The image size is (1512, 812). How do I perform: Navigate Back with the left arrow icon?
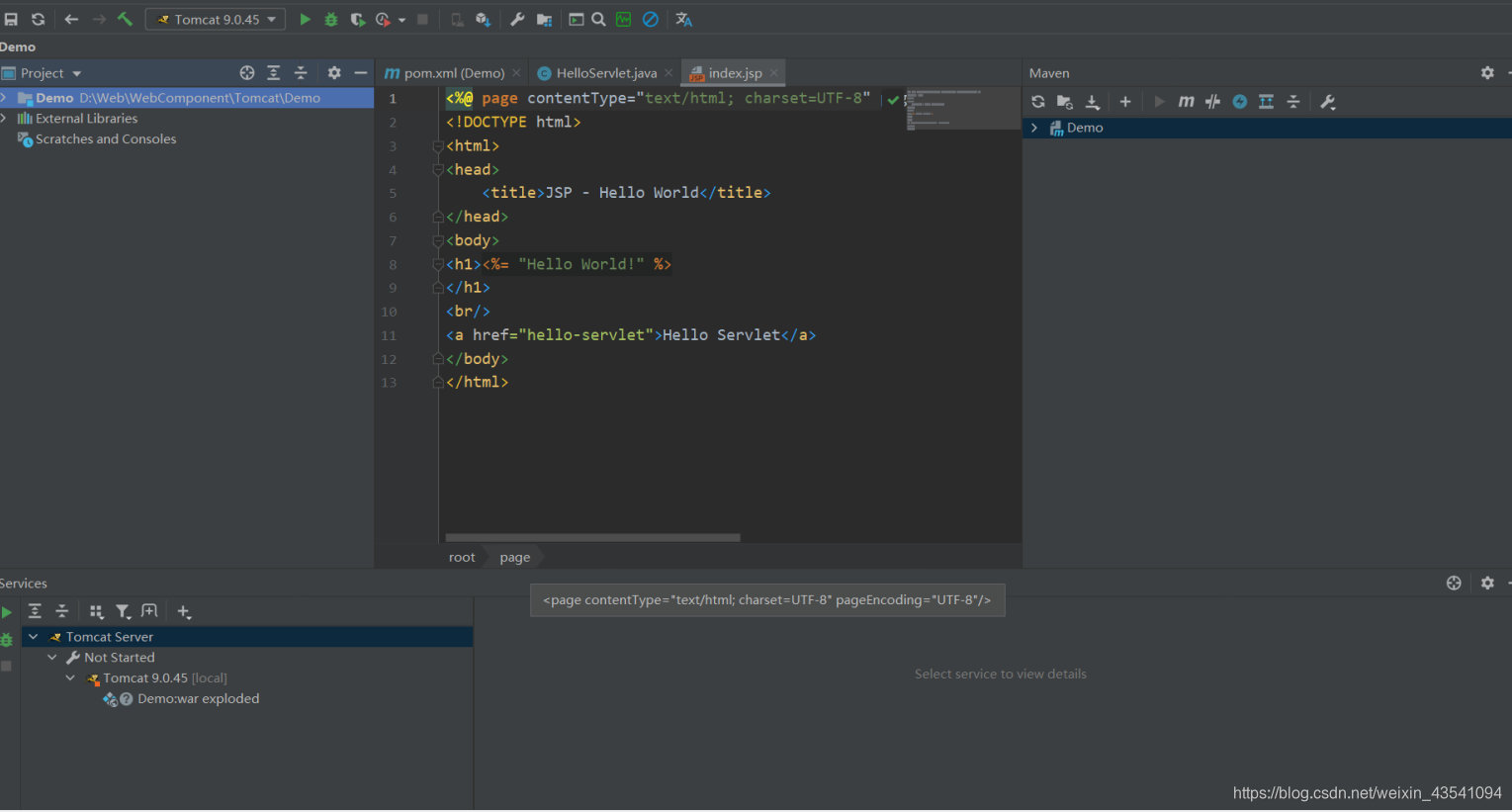click(x=71, y=19)
